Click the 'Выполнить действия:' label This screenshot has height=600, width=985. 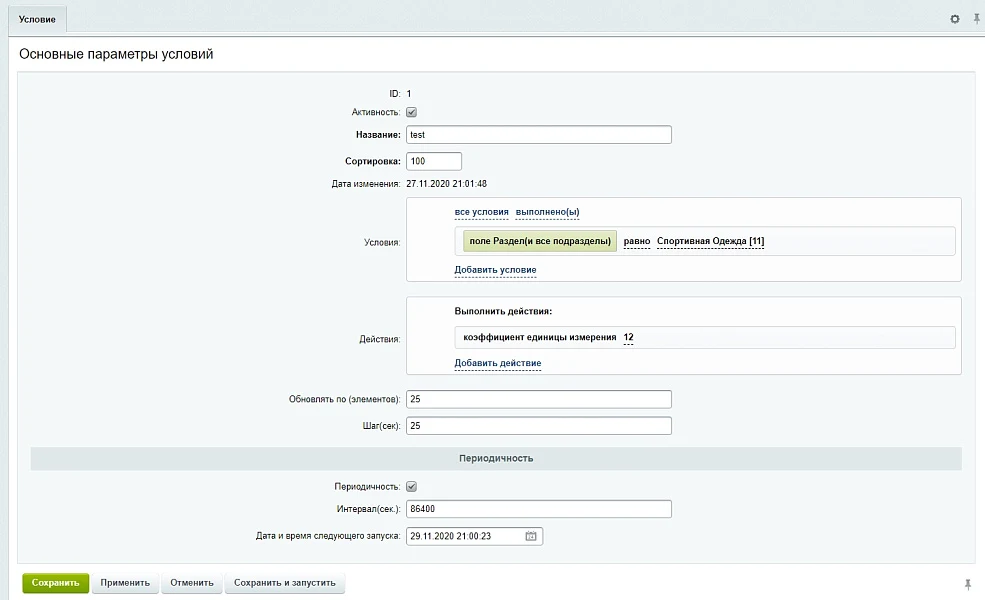click(503, 311)
